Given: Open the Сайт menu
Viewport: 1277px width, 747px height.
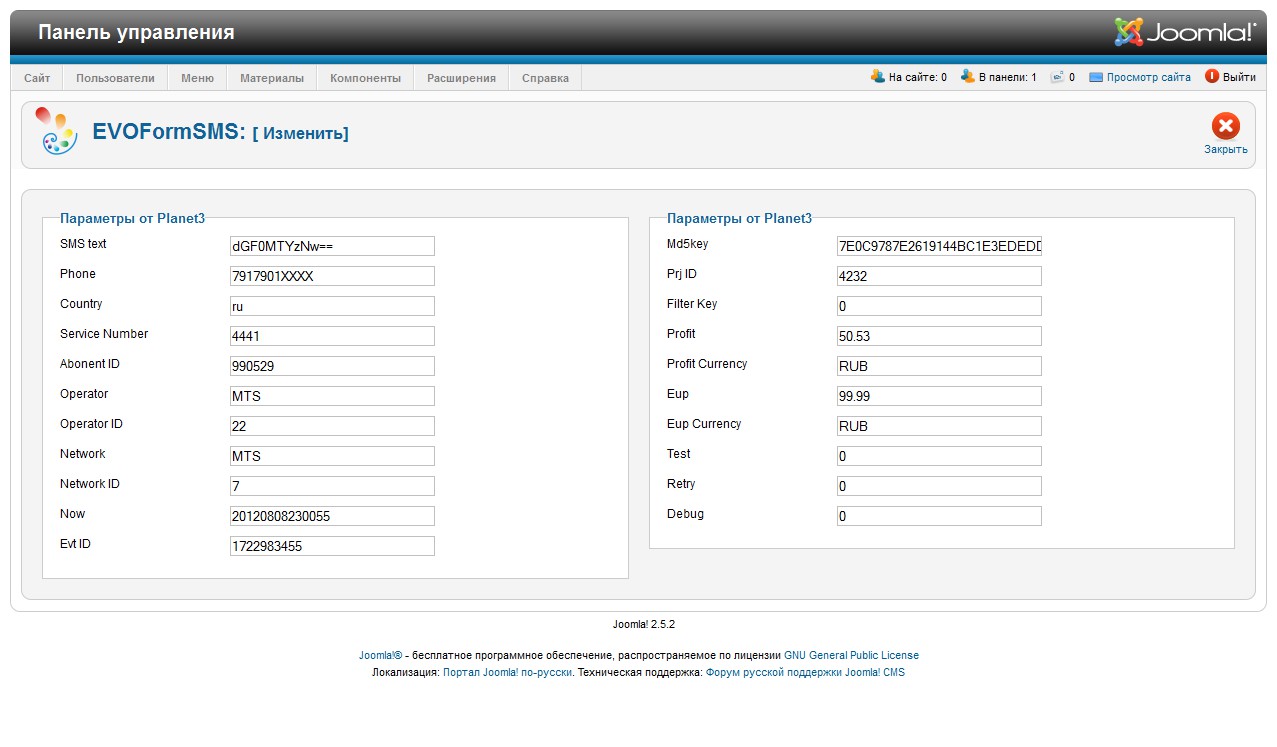Looking at the screenshot, I should [x=37, y=78].
